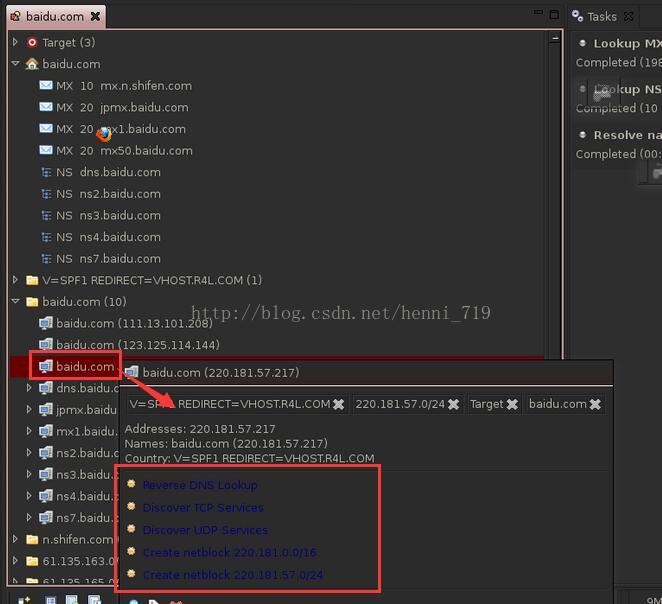Select MX 20 mx50.baidu.com envelope icon
The image size is (662, 604).
point(46,150)
